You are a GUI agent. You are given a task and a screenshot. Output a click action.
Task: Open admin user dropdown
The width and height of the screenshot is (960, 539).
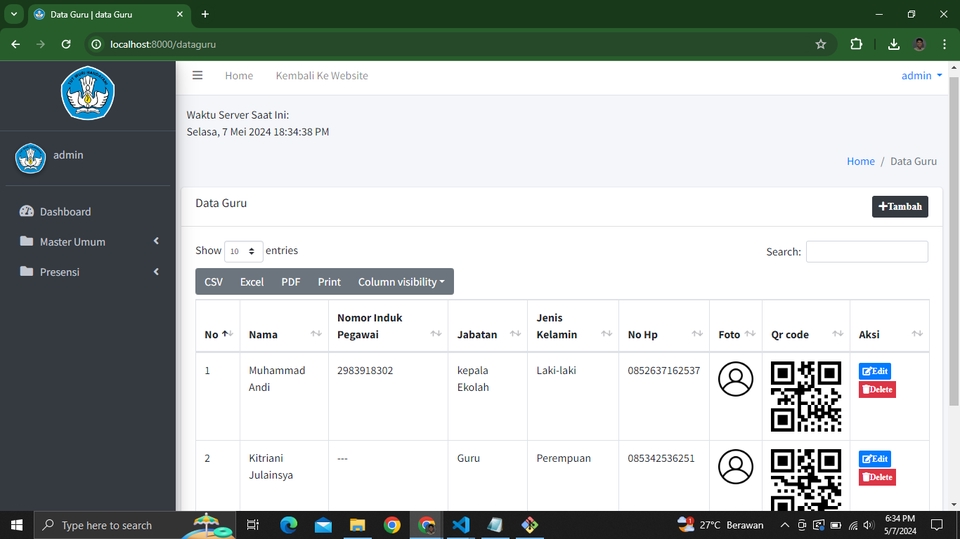921,75
